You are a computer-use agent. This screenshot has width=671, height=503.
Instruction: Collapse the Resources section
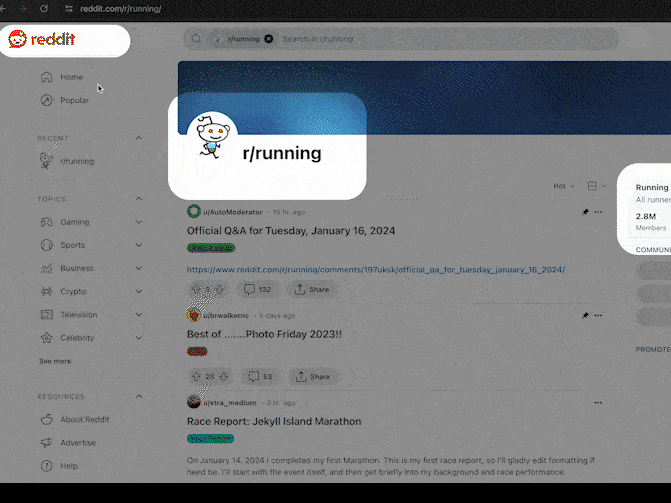[138, 396]
